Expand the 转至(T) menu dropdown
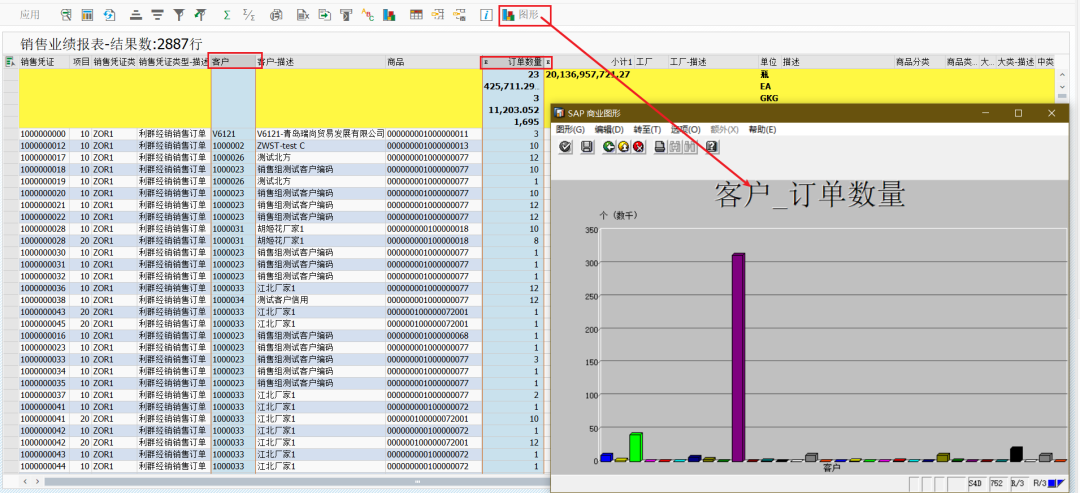The width and height of the screenshot is (1080, 493). pos(647,129)
